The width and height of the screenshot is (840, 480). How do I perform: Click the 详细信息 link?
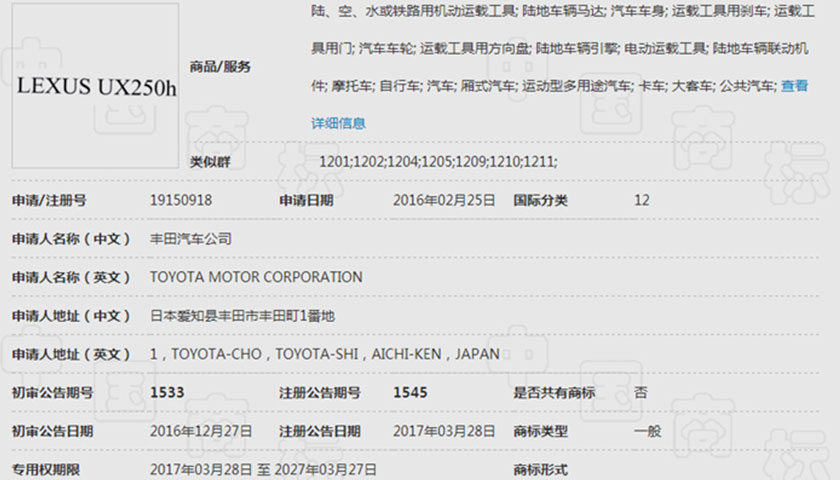tap(338, 124)
